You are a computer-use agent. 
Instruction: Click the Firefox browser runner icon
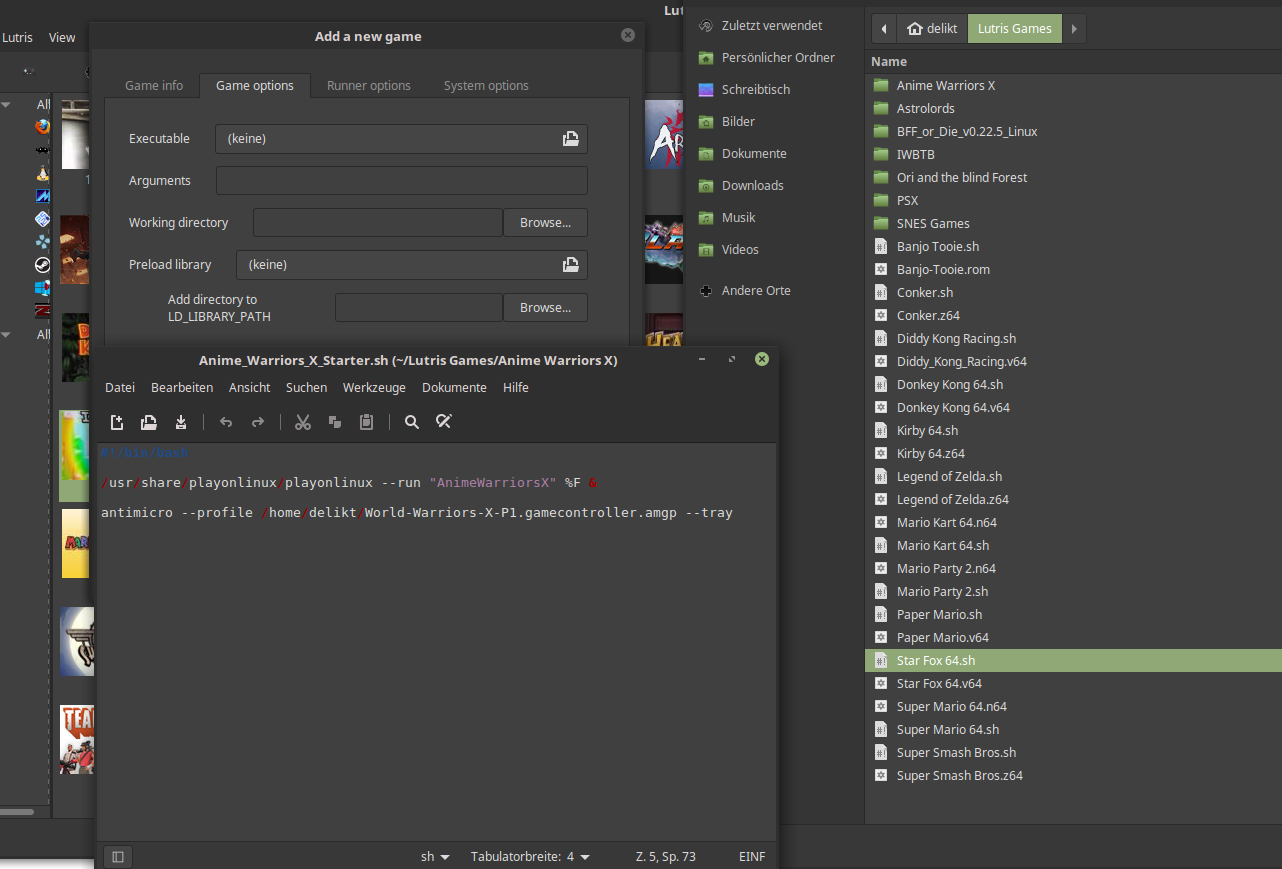(x=42, y=127)
